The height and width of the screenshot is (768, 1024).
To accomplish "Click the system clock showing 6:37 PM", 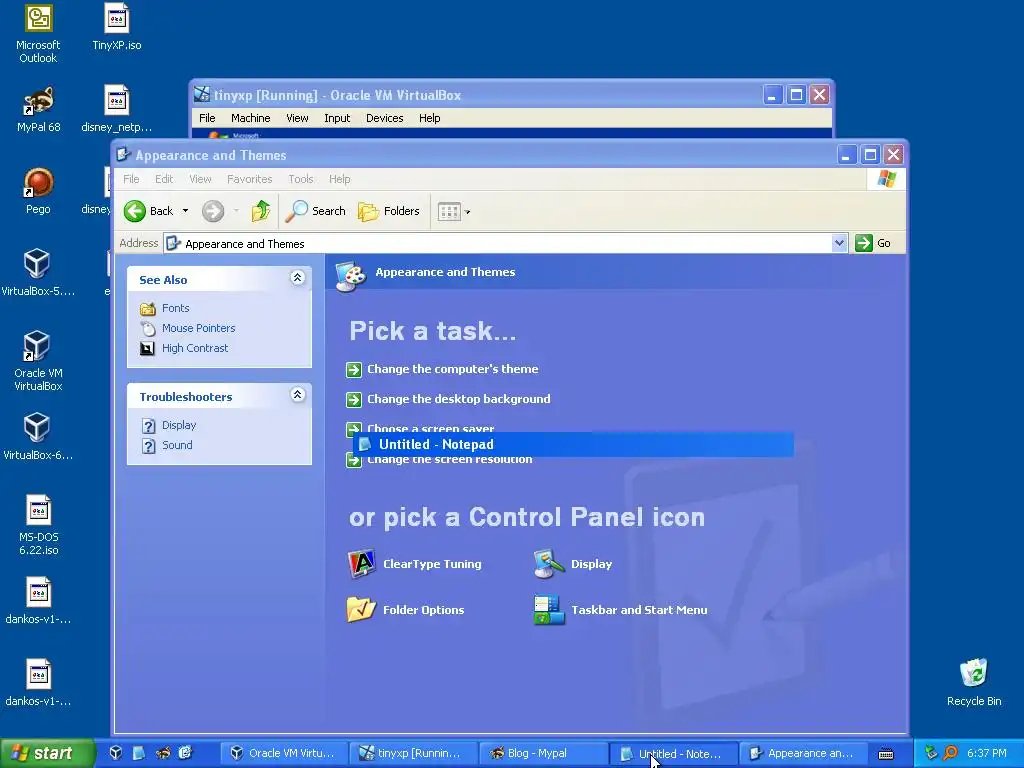I will (x=987, y=753).
